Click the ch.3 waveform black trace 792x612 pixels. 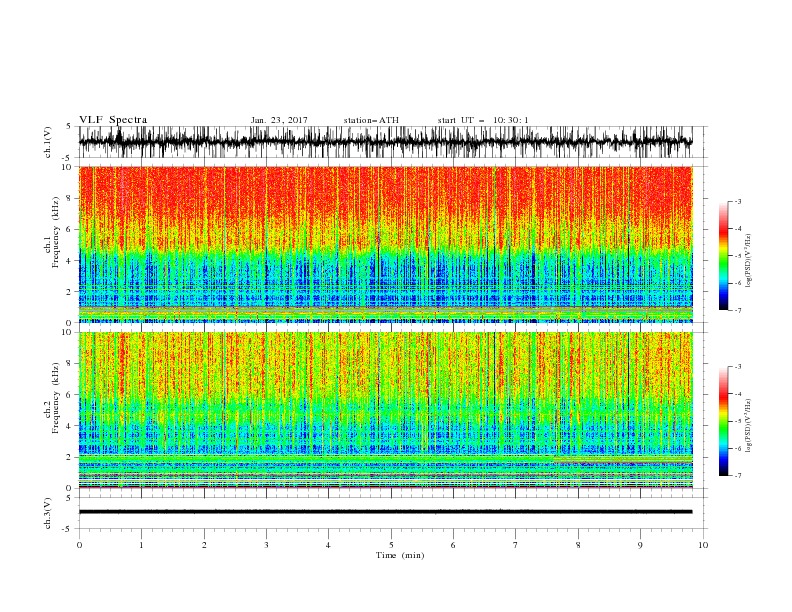coord(385,512)
